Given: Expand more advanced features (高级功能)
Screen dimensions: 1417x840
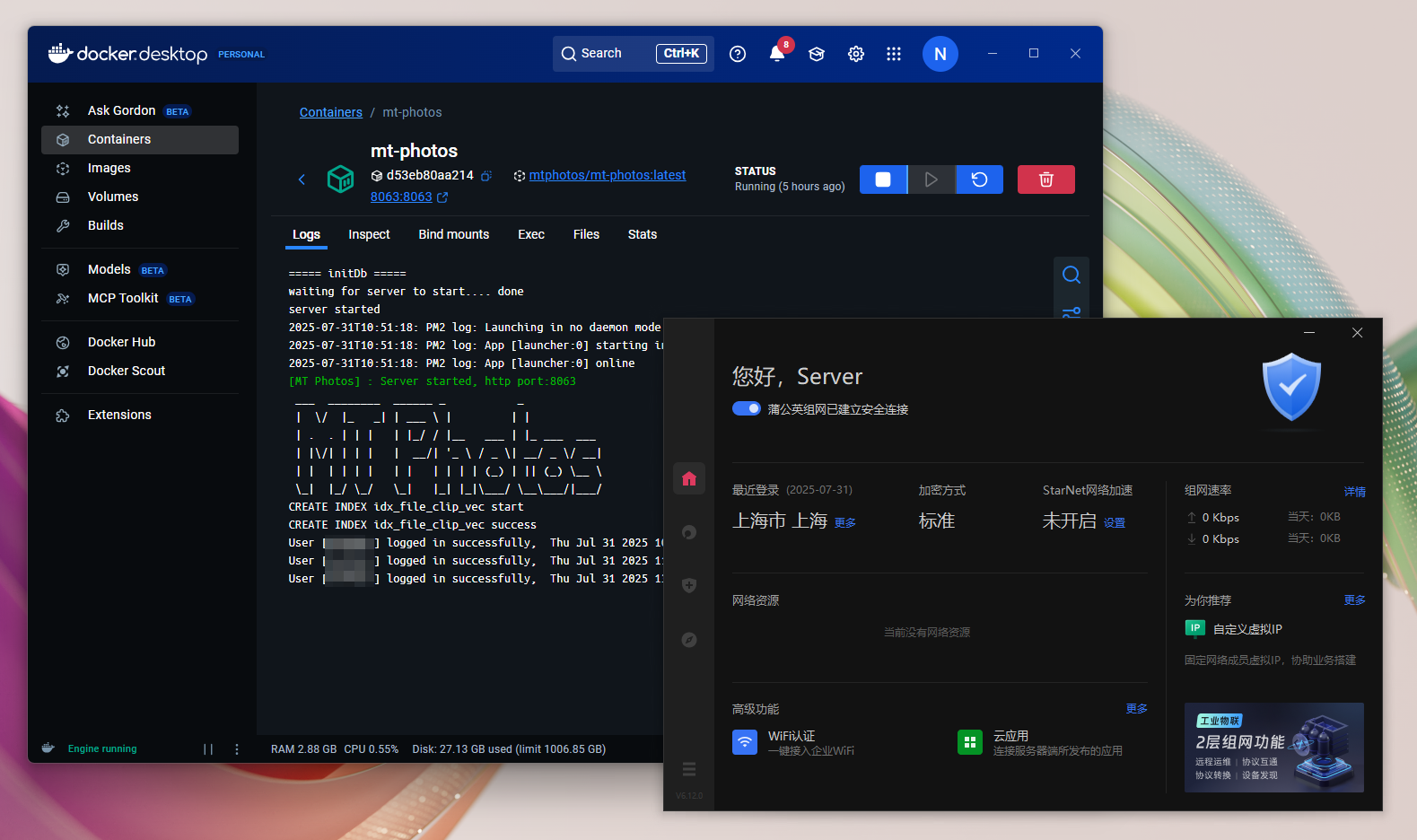Looking at the screenshot, I should [1136, 709].
